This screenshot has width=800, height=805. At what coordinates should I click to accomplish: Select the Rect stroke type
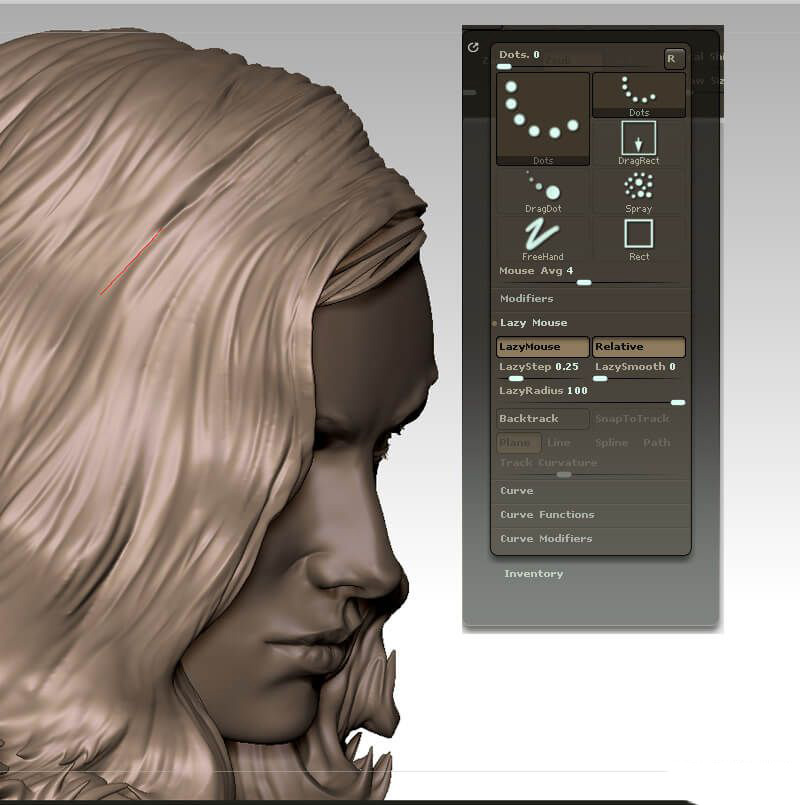coord(638,239)
